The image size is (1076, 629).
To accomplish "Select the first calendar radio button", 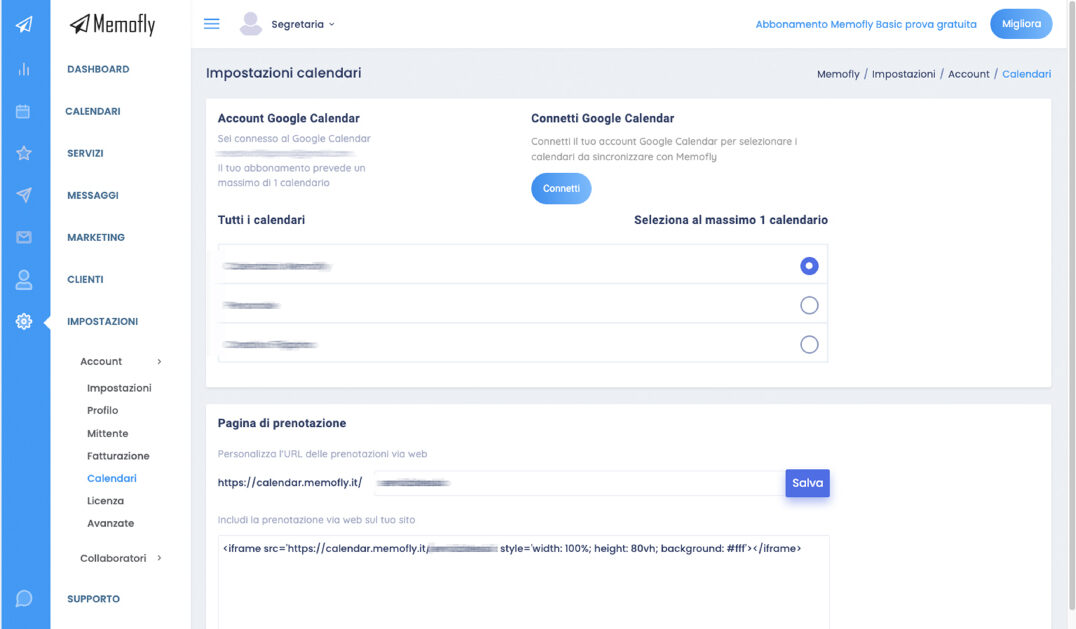I will click(x=809, y=266).
